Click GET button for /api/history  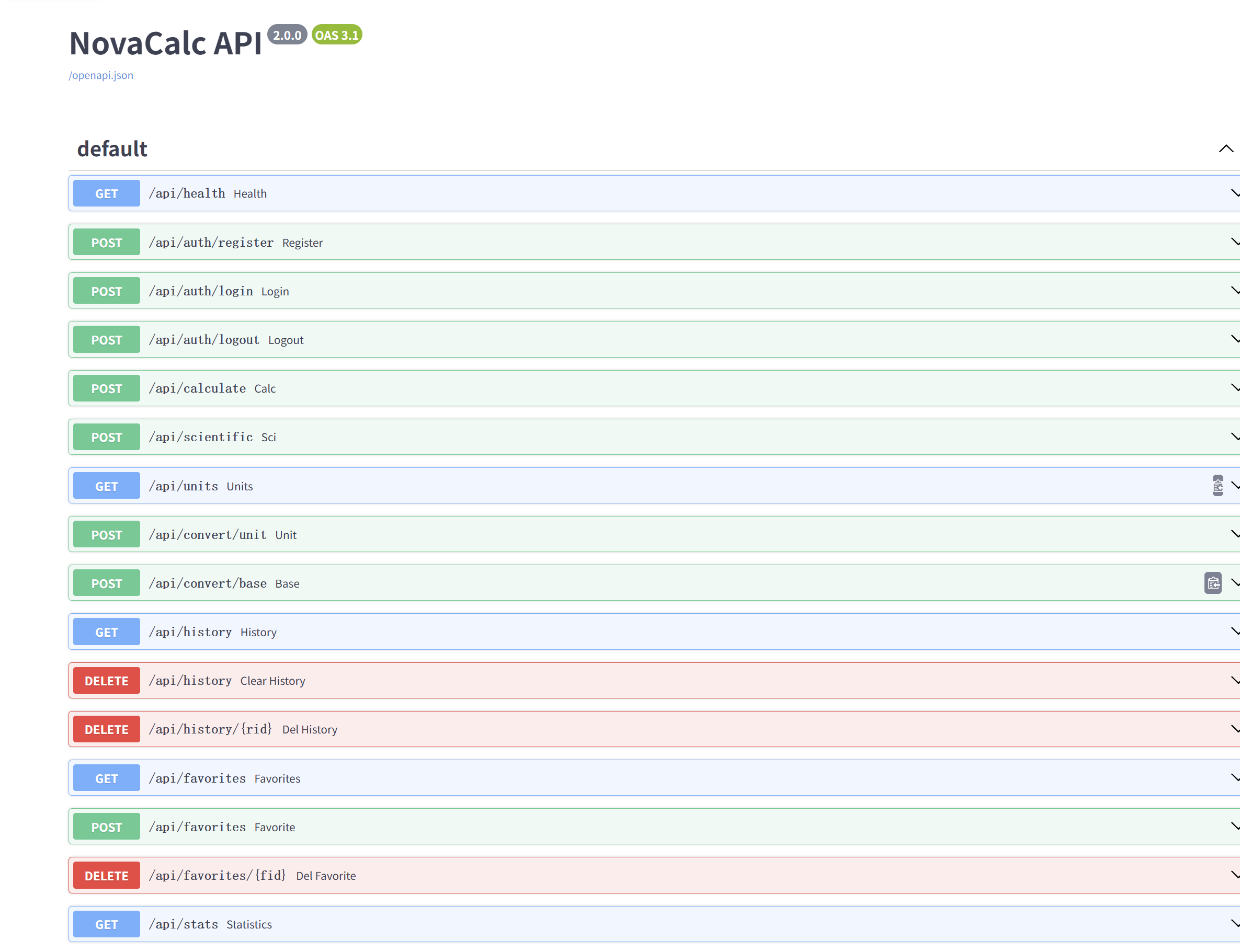[107, 632]
